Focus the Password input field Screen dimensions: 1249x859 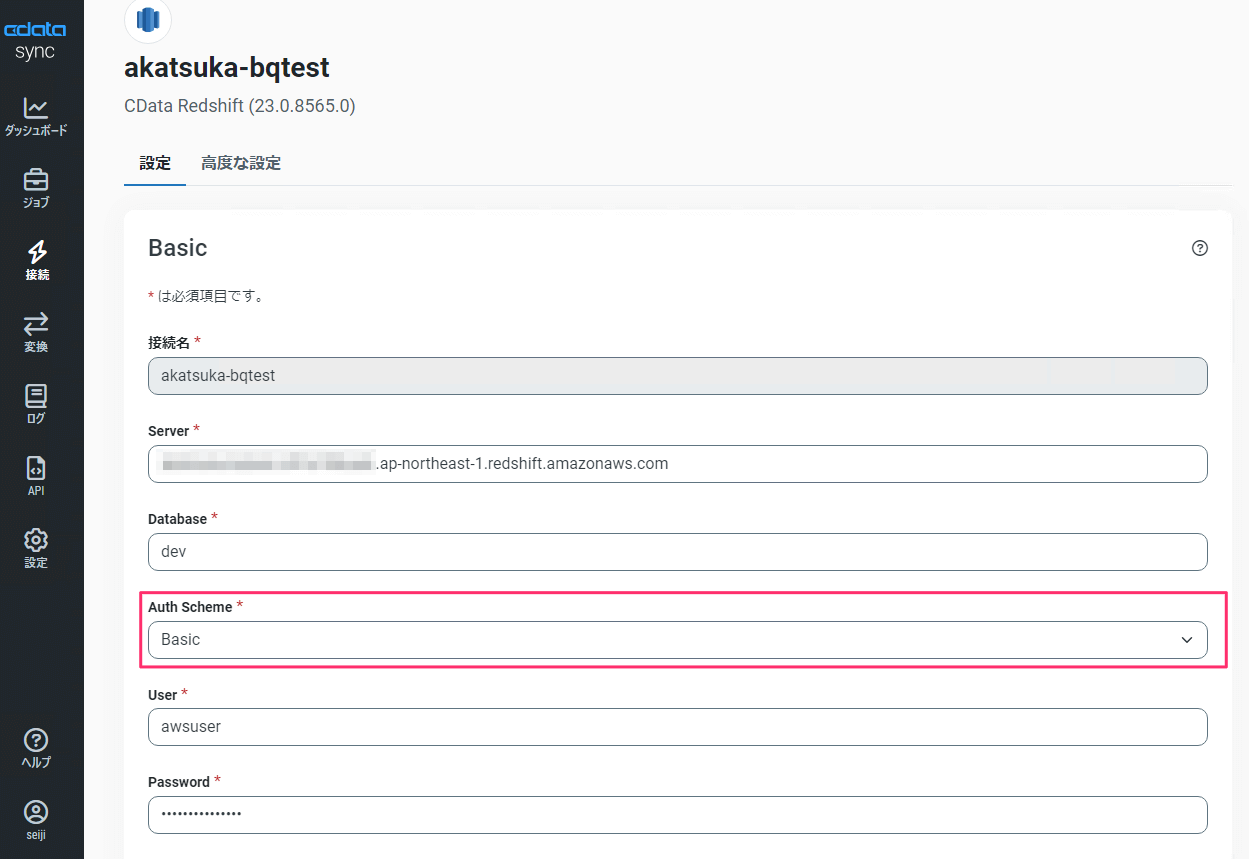[x=677, y=814]
